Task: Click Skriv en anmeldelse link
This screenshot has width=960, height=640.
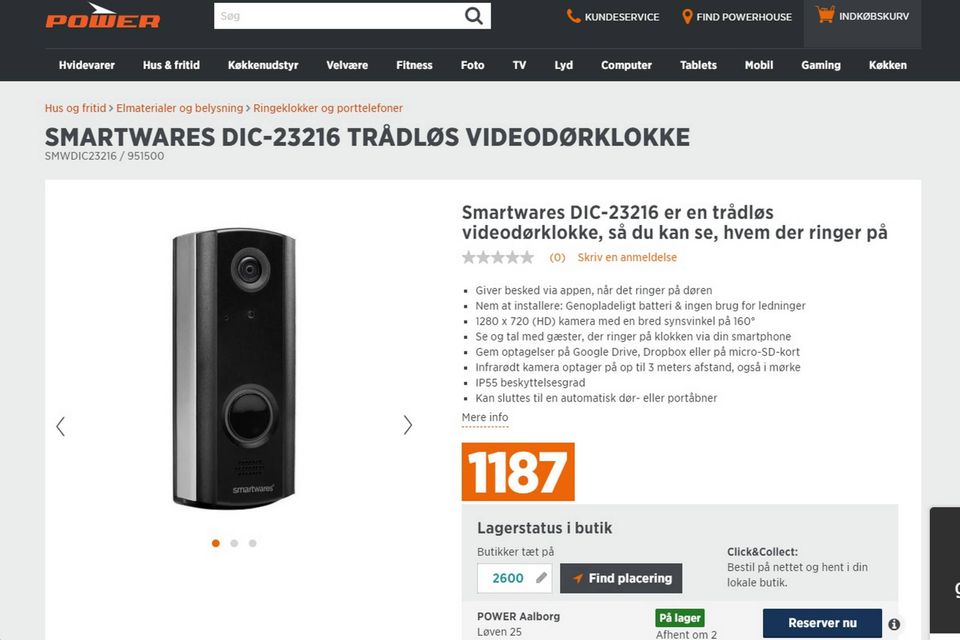Action: (x=627, y=257)
